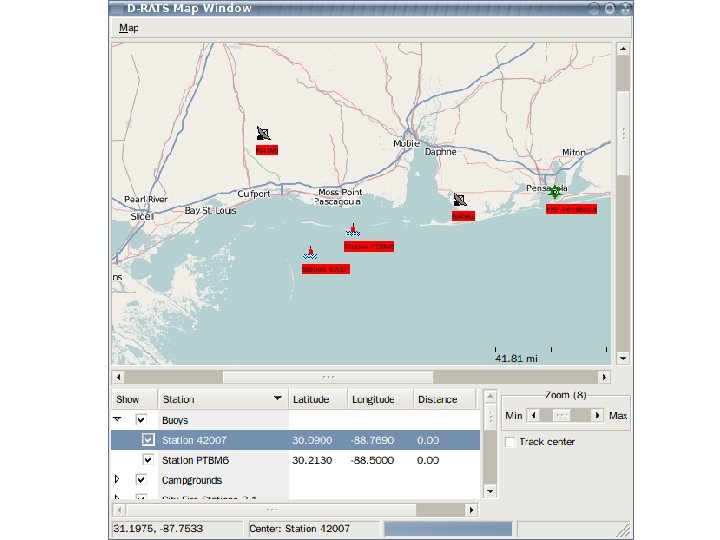
Task: Click the map scroll up arrow
Action: click(623, 49)
